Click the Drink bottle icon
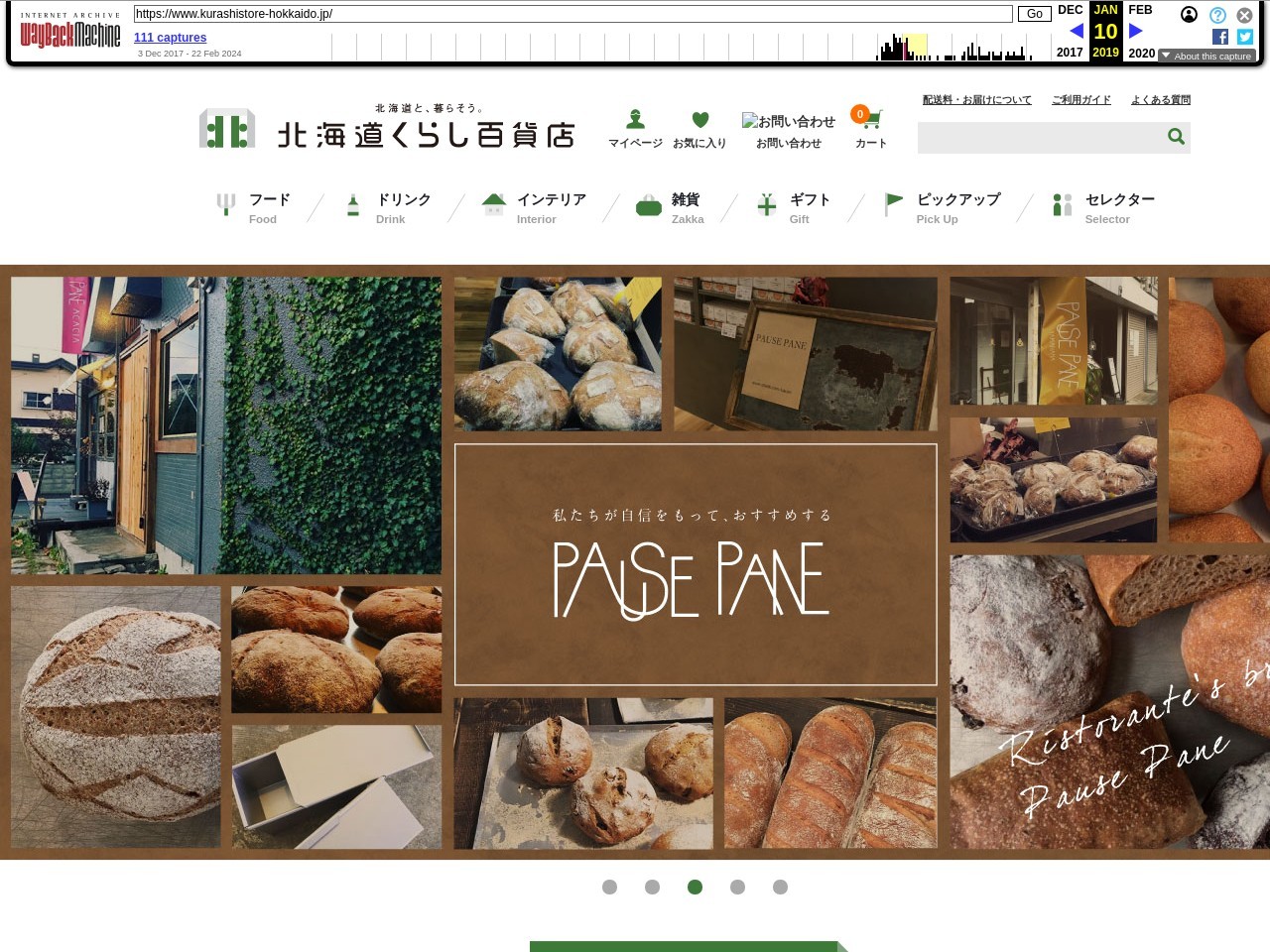Screen dimensions: 1270x952 [x=353, y=205]
